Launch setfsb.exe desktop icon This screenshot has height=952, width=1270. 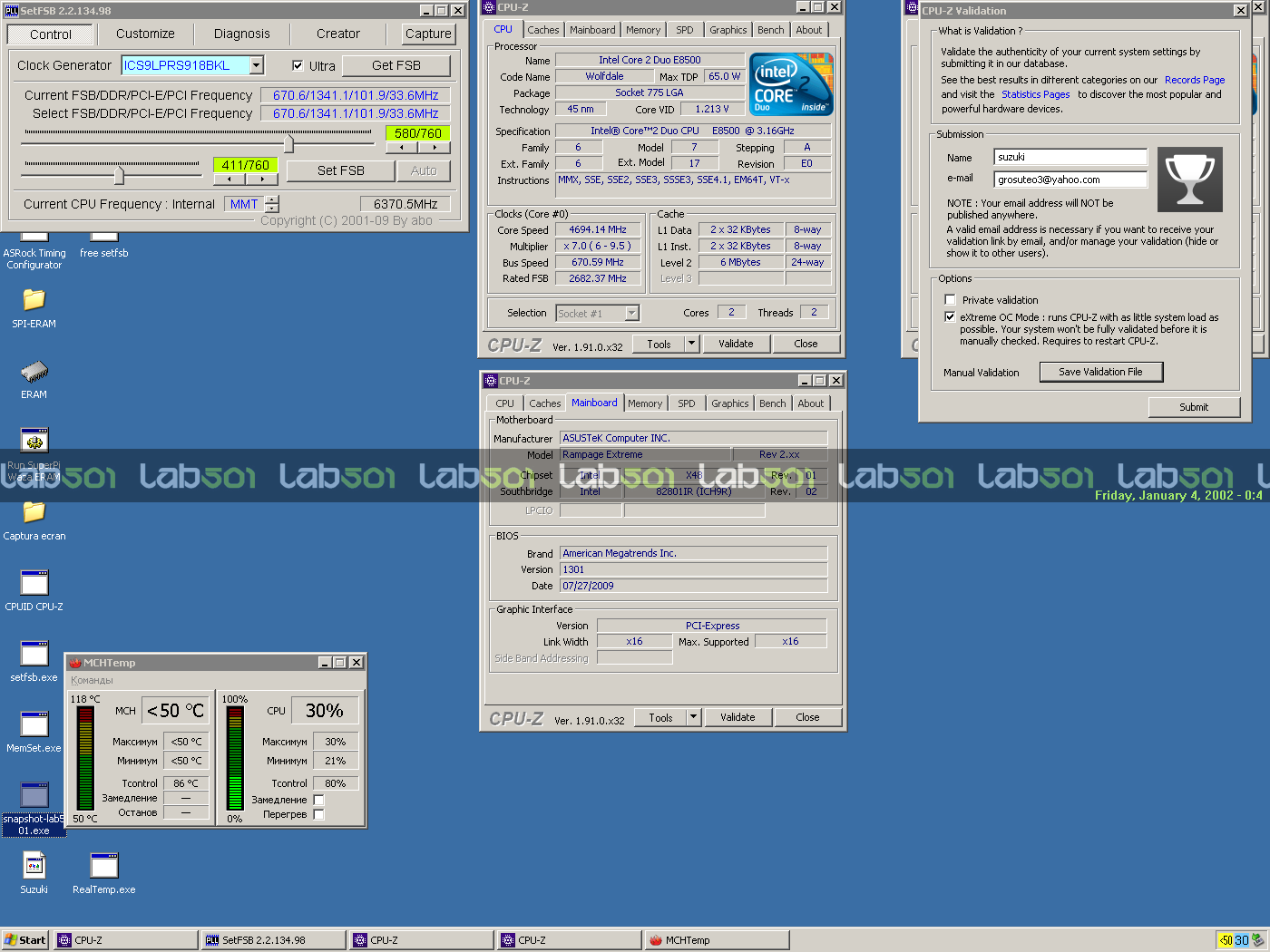pyautogui.click(x=34, y=654)
